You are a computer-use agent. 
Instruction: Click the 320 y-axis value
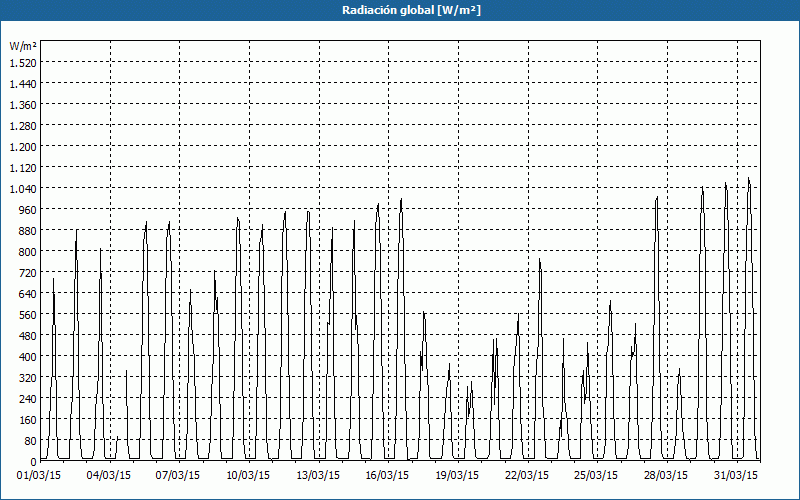click(x=28, y=378)
